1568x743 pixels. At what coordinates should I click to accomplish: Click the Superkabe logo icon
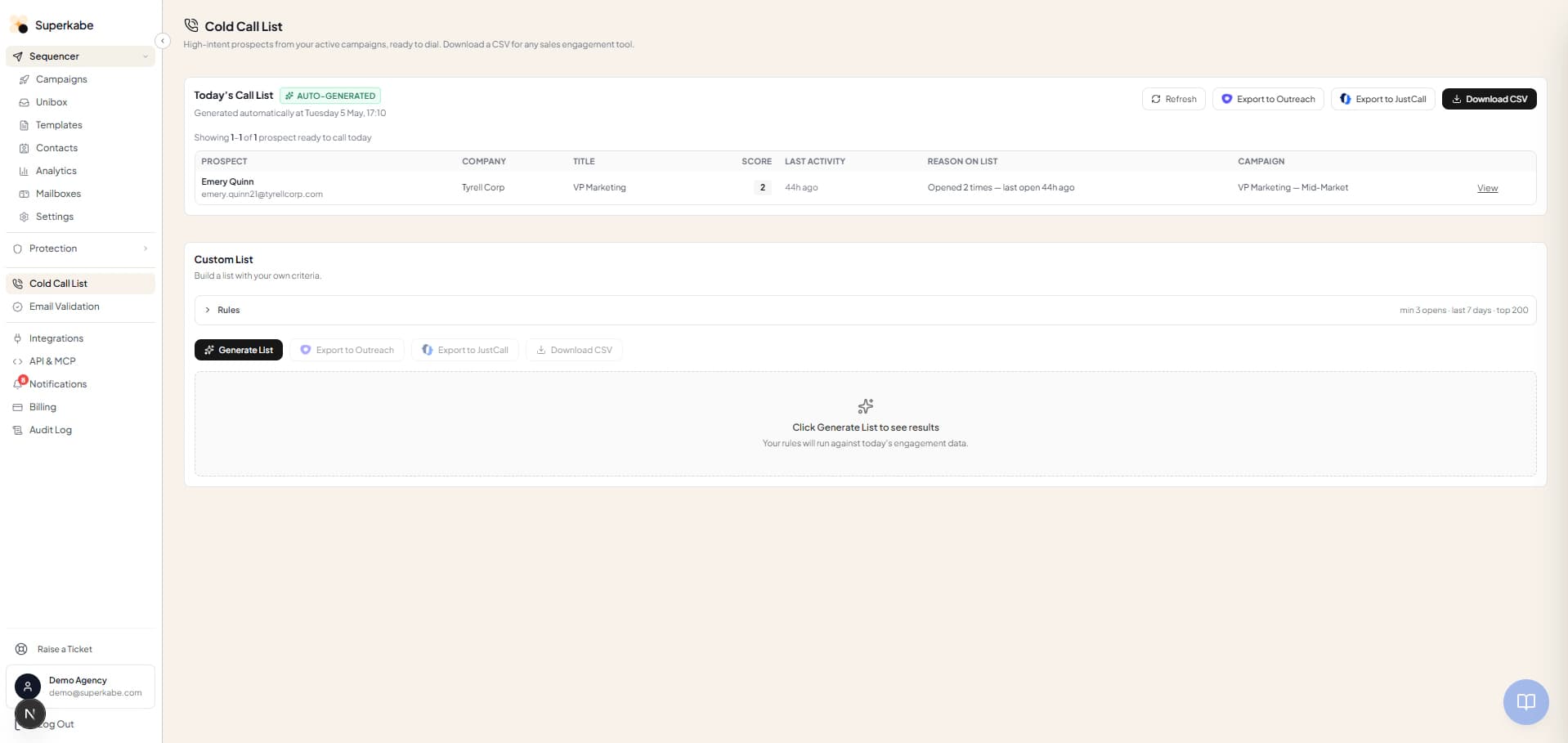(x=20, y=25)
